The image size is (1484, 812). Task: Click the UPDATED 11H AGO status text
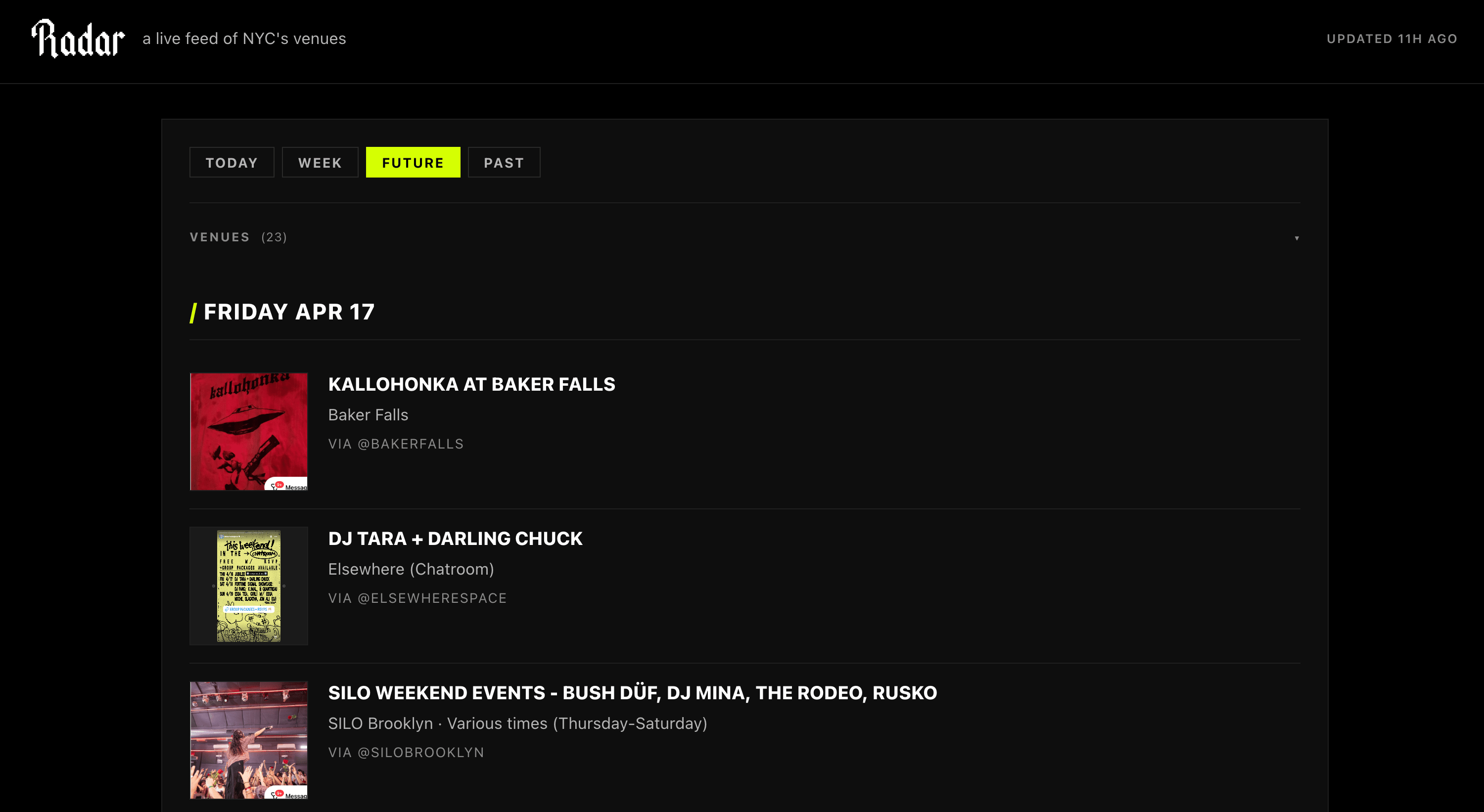click(1392, 39)
